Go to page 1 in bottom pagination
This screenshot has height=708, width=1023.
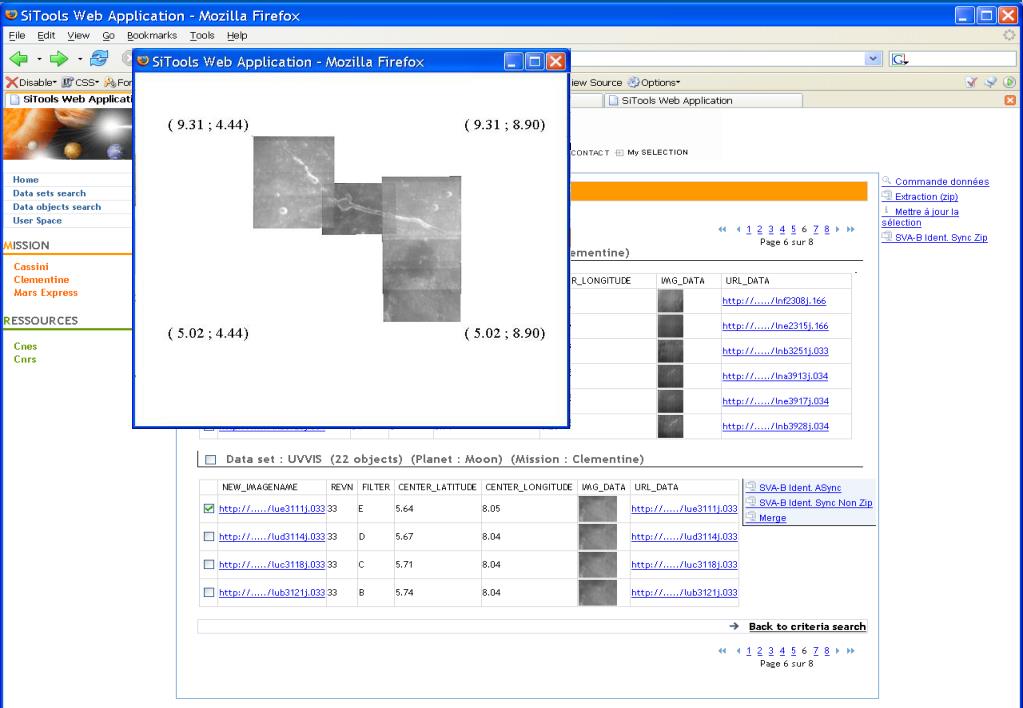[x=748, y=651]
